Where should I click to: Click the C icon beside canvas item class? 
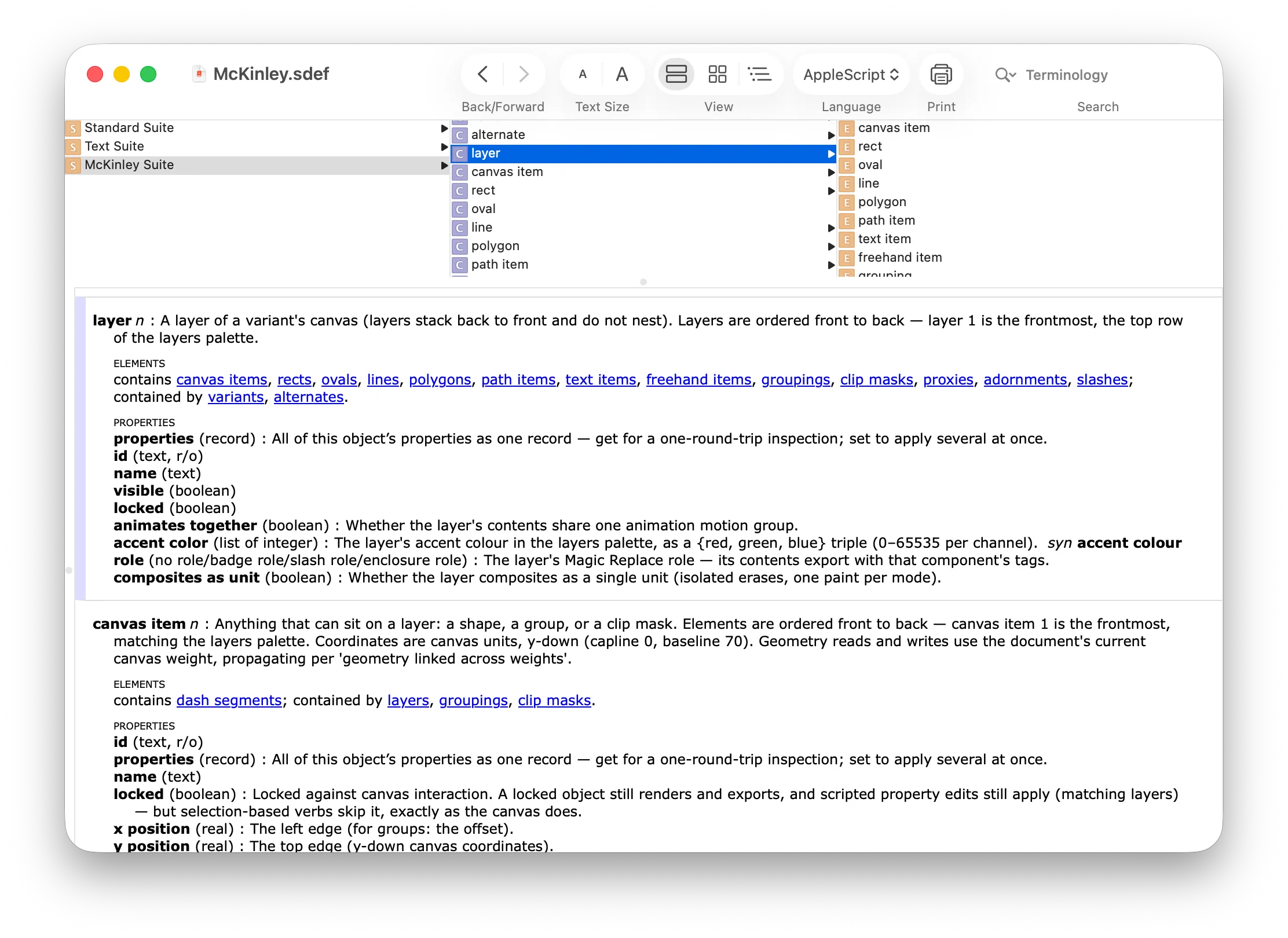pos(460,172)
